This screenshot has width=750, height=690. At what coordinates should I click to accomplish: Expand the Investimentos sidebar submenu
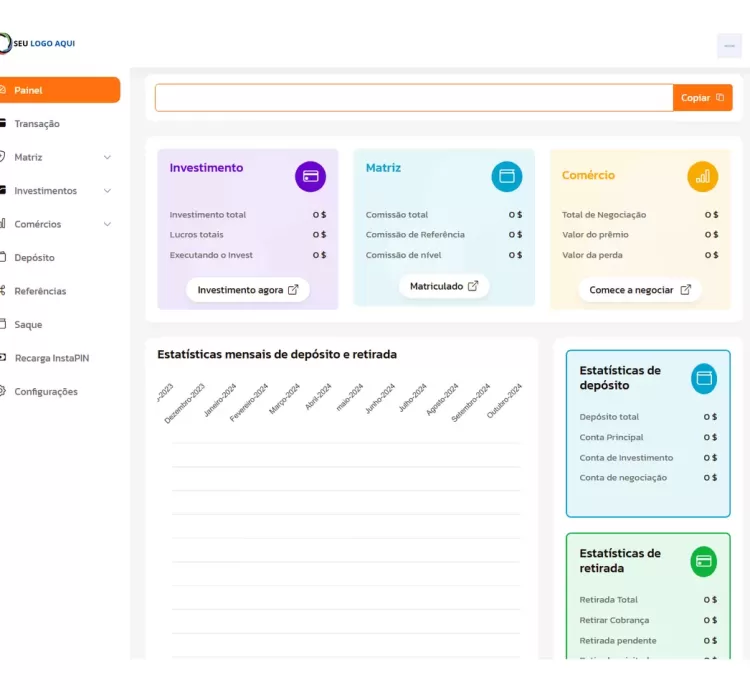point(107,191)
